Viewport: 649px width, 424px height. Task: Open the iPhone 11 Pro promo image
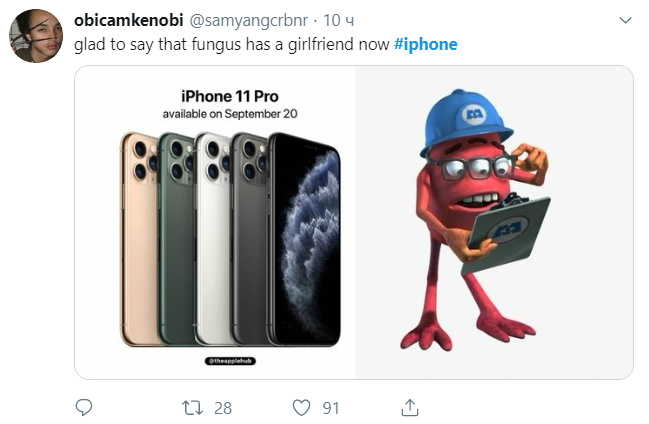pos(215,222)
